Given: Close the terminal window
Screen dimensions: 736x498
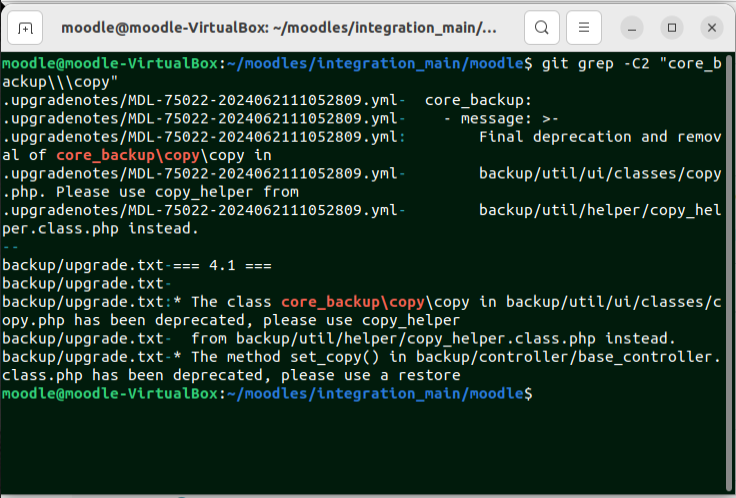Looking at the screenshot, I should coord(712,28).
